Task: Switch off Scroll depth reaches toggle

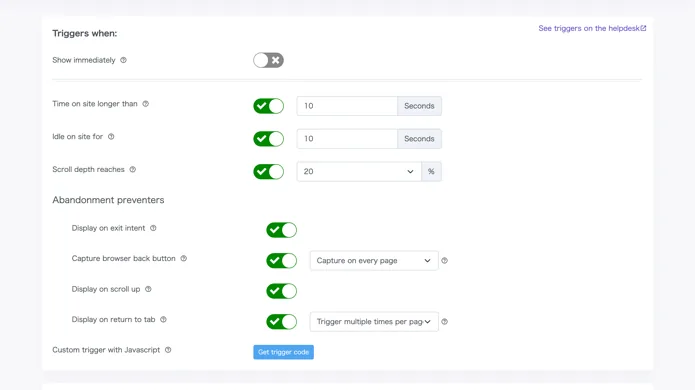Action: (269, 172)
